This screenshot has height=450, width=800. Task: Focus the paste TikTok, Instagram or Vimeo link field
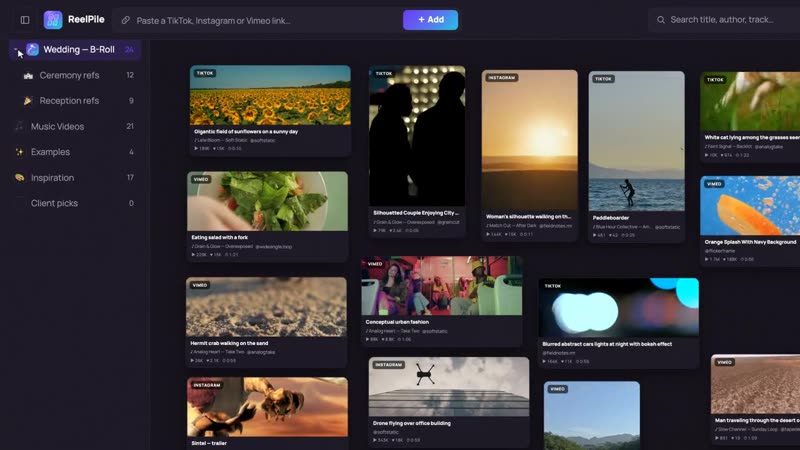(x=258, y=20)
